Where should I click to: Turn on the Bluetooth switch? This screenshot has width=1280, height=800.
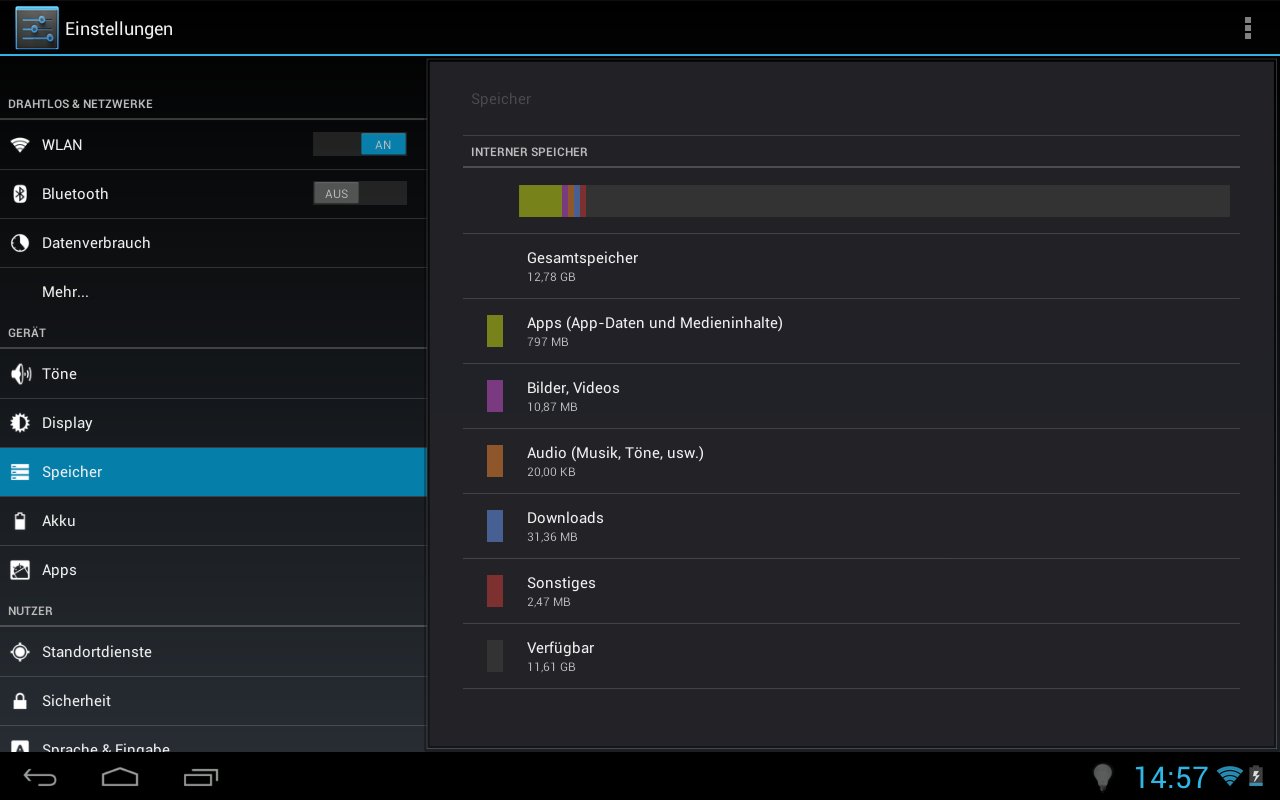[360, 193]
